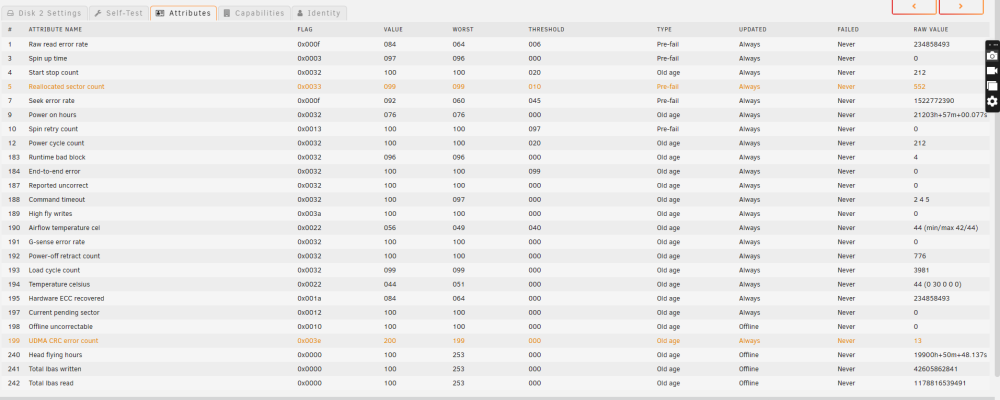Click threshold 099 of End-to-end error
1000x400 pixels.
[x=534, y=172]
